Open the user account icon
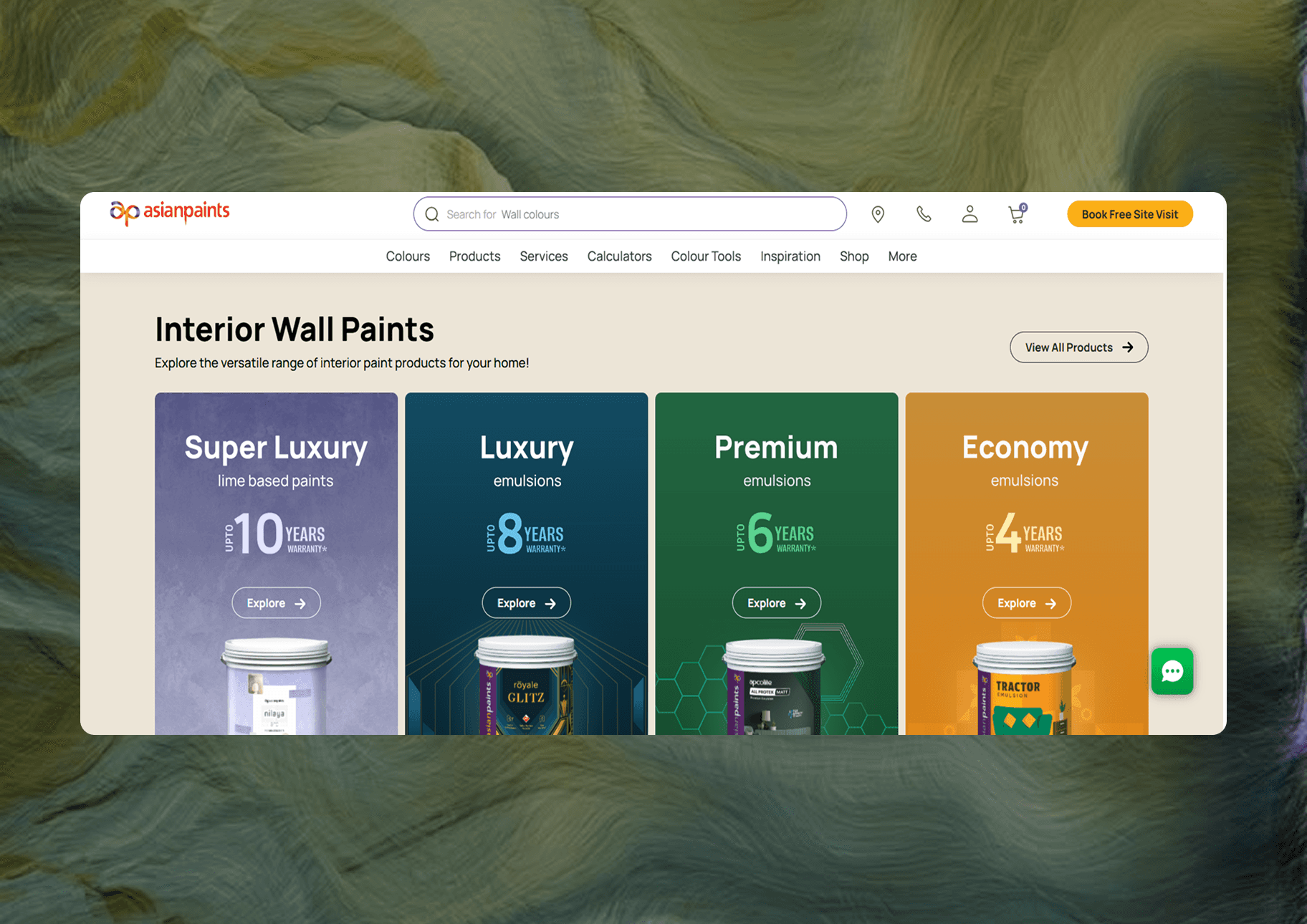 point(970,214)
